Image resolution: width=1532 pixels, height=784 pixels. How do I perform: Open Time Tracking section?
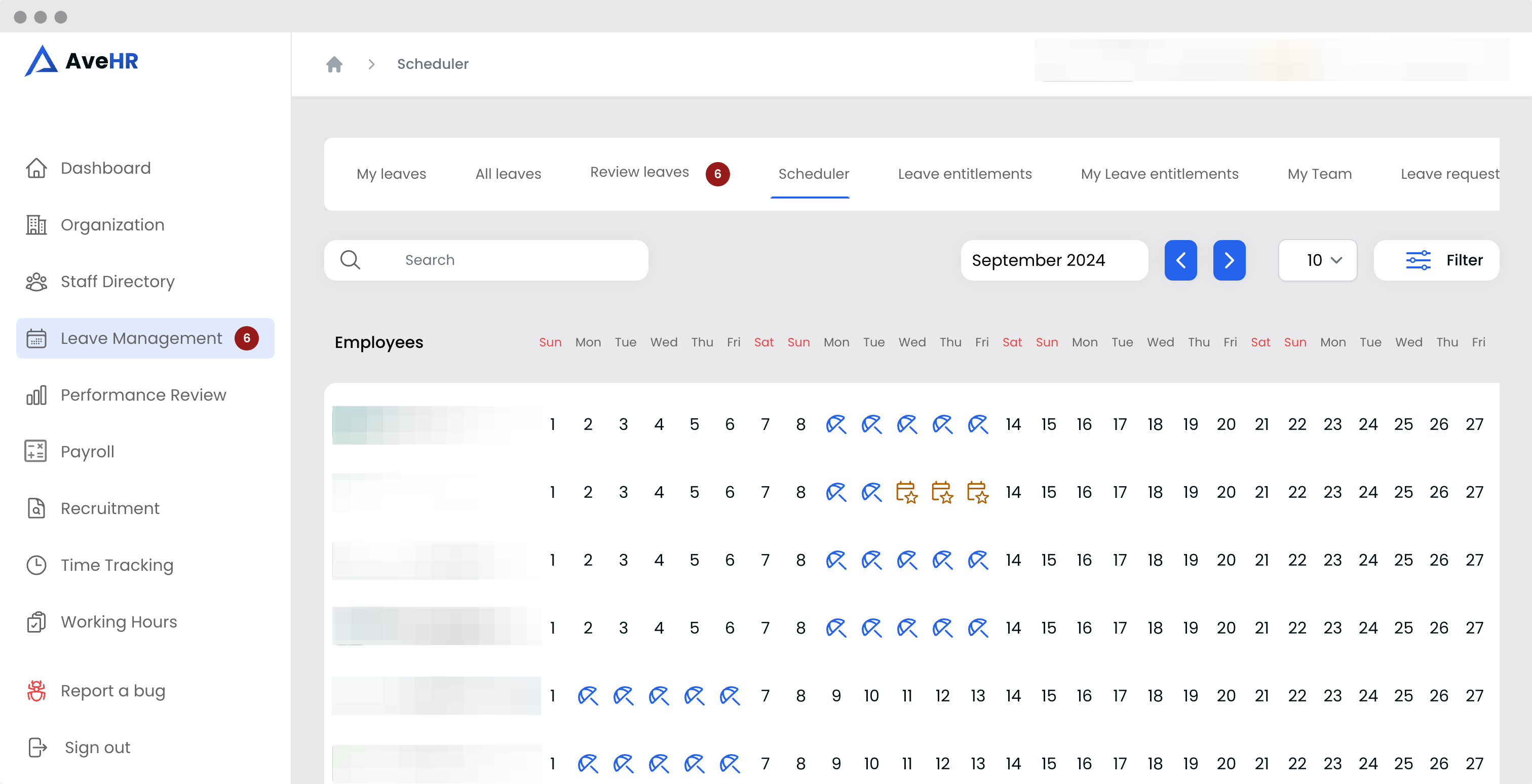[117, 565]
